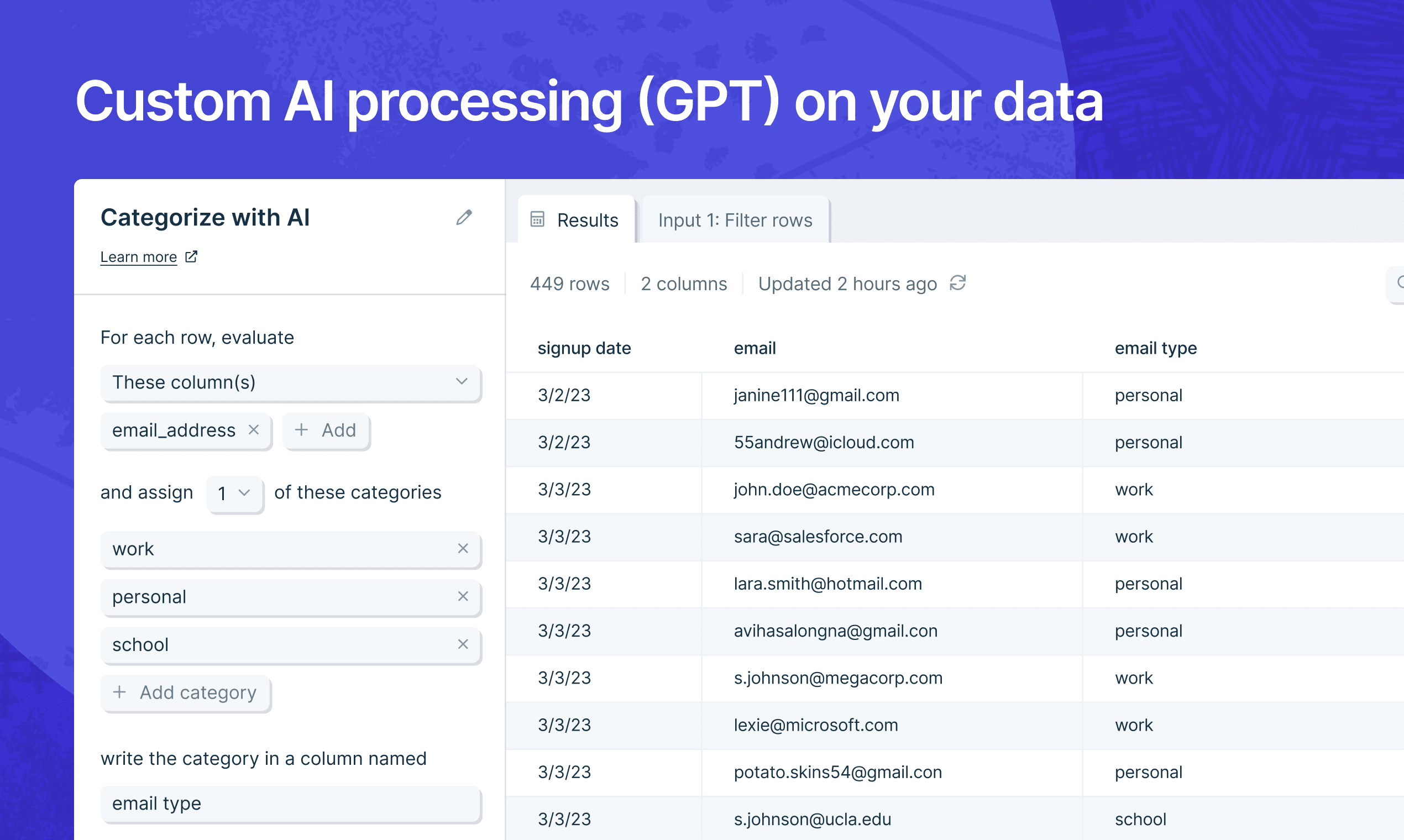Click the email type column header

(1155, 348)
